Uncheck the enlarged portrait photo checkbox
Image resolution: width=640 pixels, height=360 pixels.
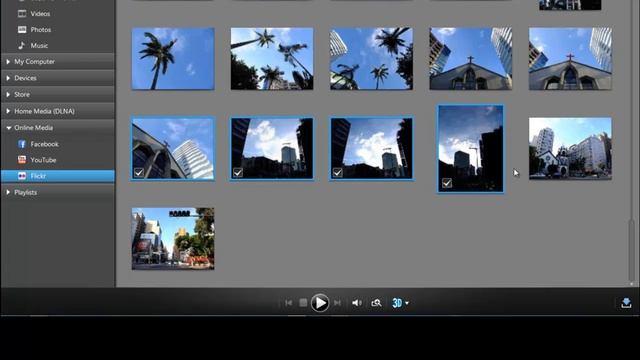pyautogui.click(x=447, y=183)
